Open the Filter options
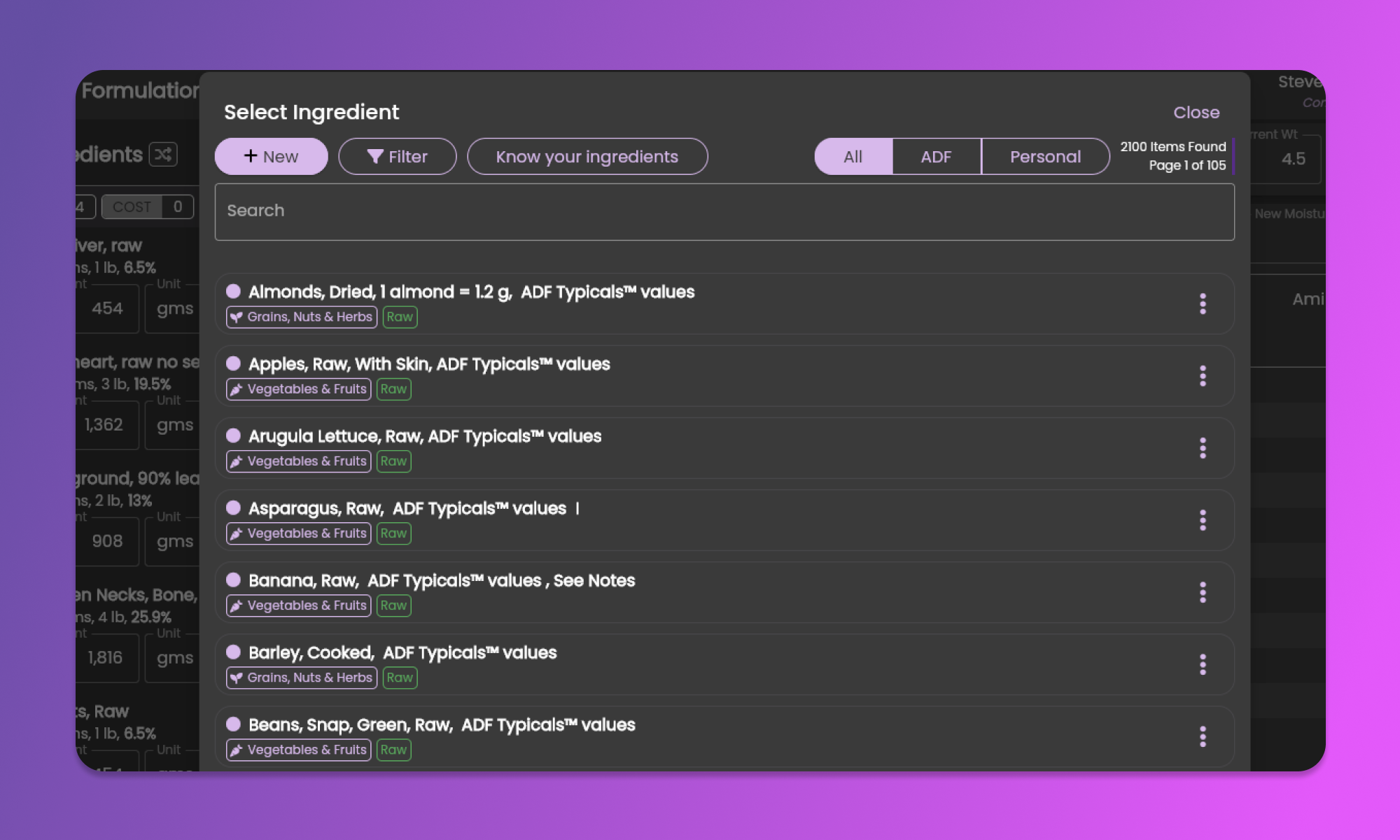1400x840 pixels. (x=397, y=157)
